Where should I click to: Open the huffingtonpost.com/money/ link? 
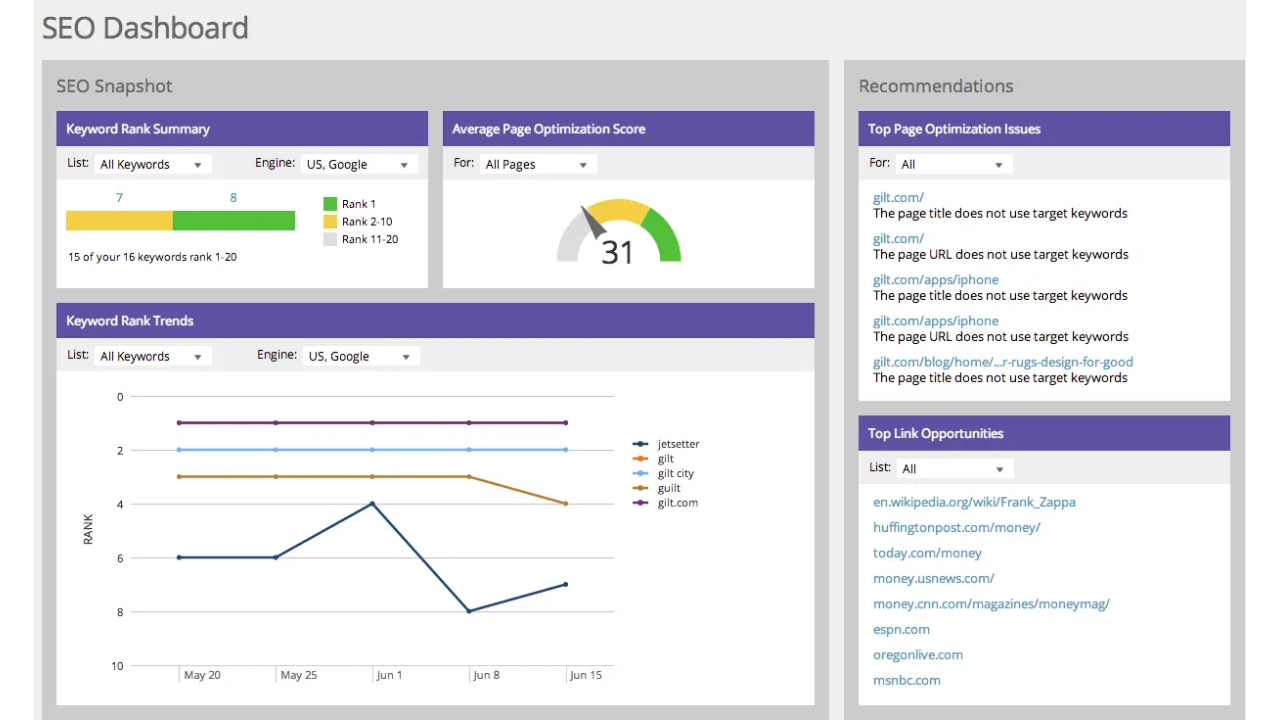956,527
